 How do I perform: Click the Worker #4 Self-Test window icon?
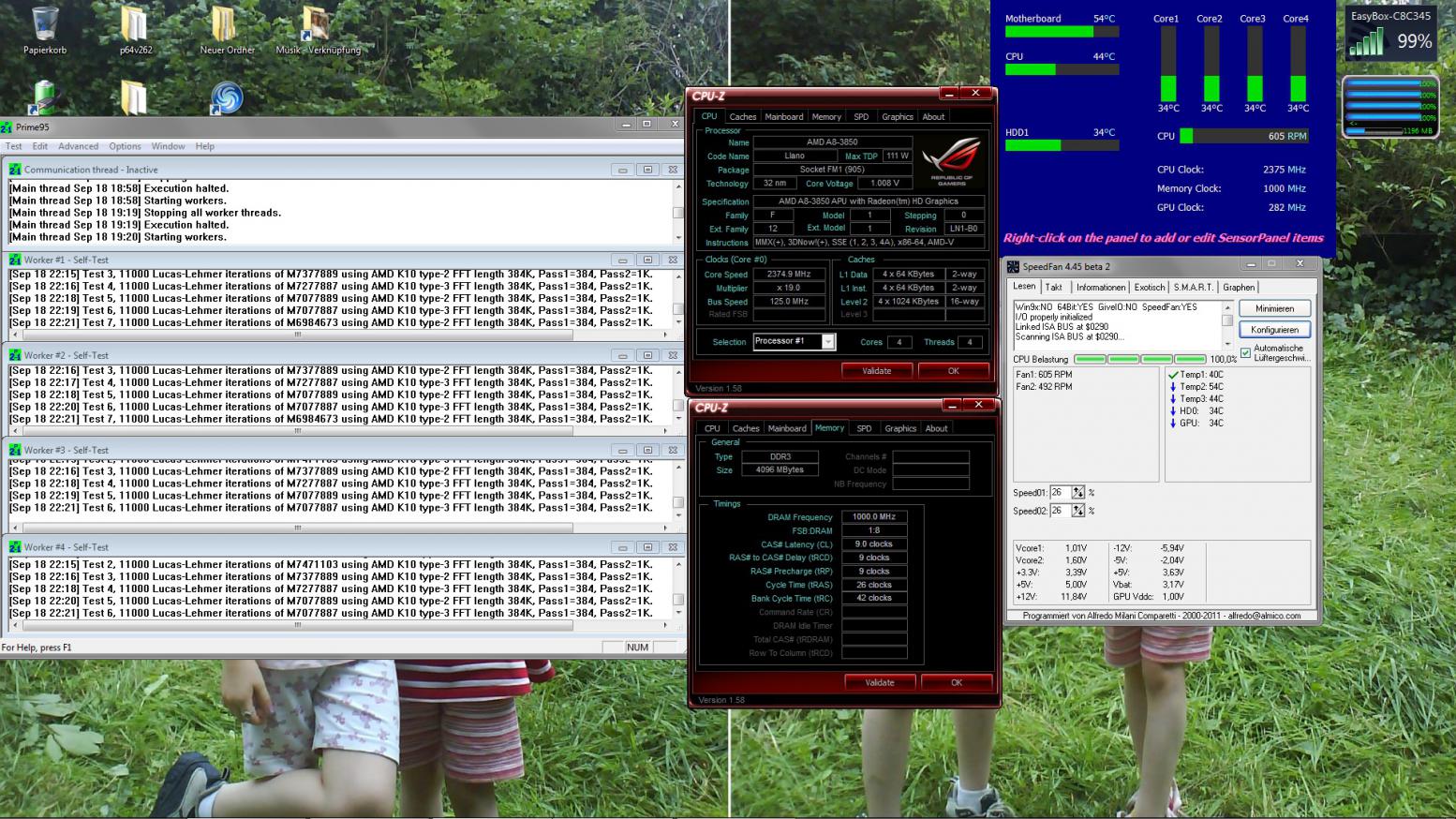(x=15, y=547)
